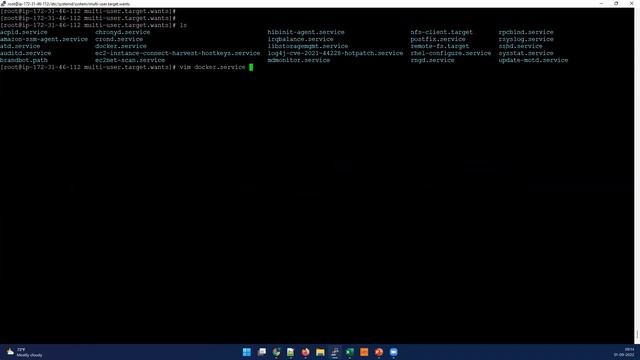Open File Explorer from the taskbar
Image resolution: width=640 pixels, height=360 pixels.
[x=320, y=352]
